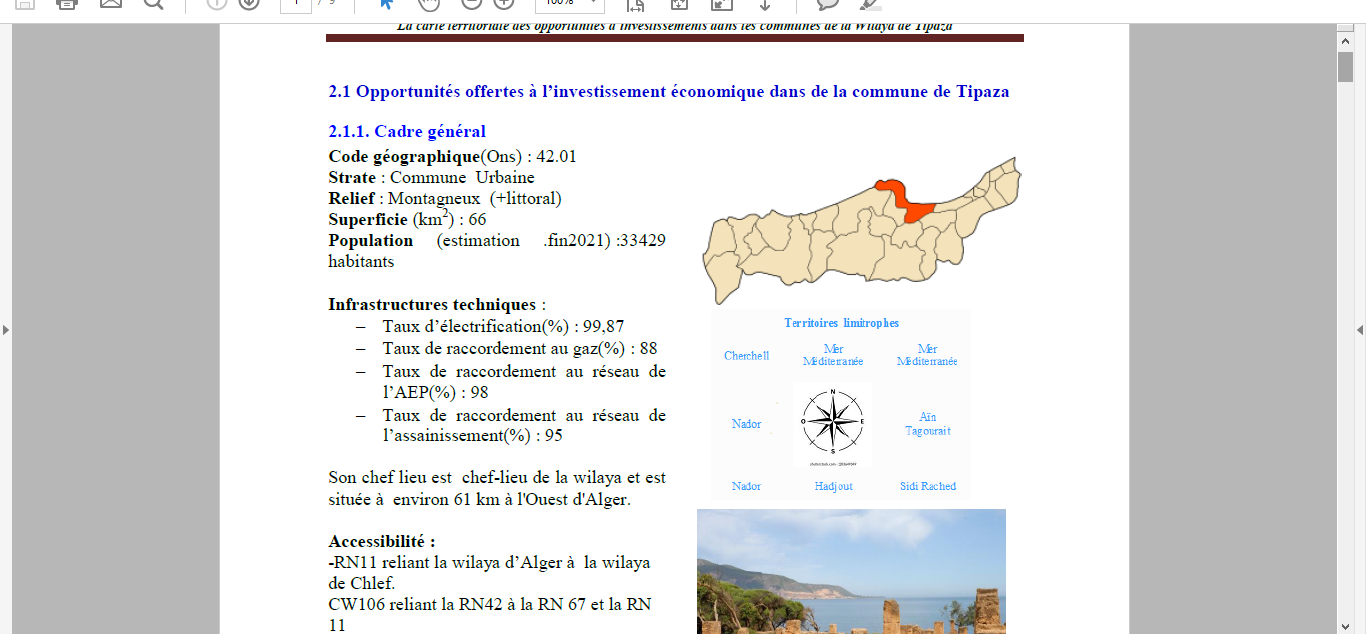
Task: Click the scrollbar down arrow
Action: point(1348,627)
